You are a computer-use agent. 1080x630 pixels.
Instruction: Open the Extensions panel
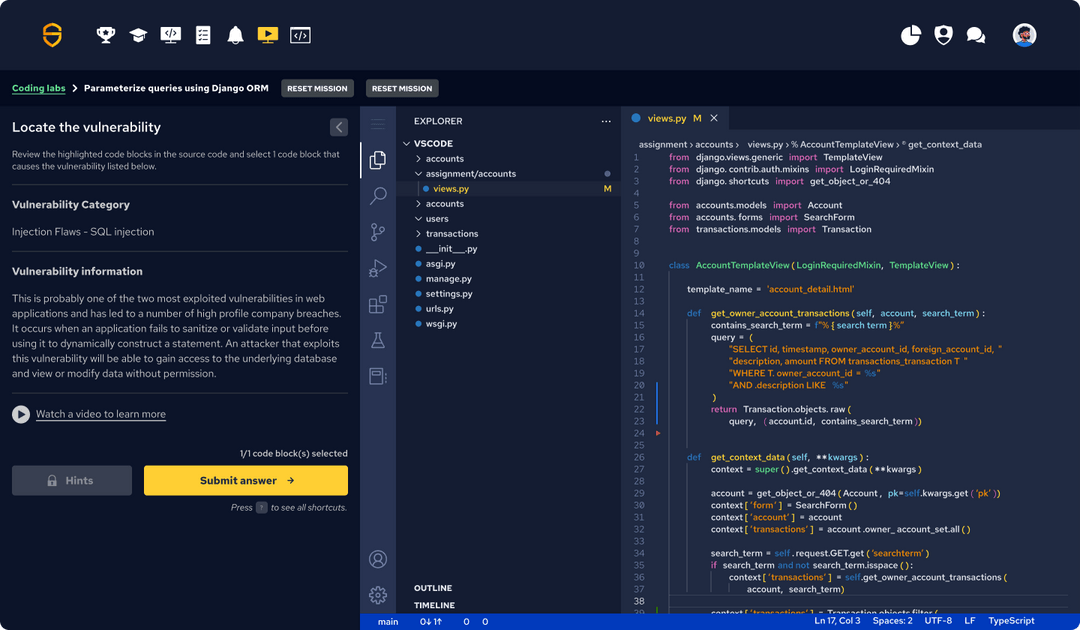point(378,304)
